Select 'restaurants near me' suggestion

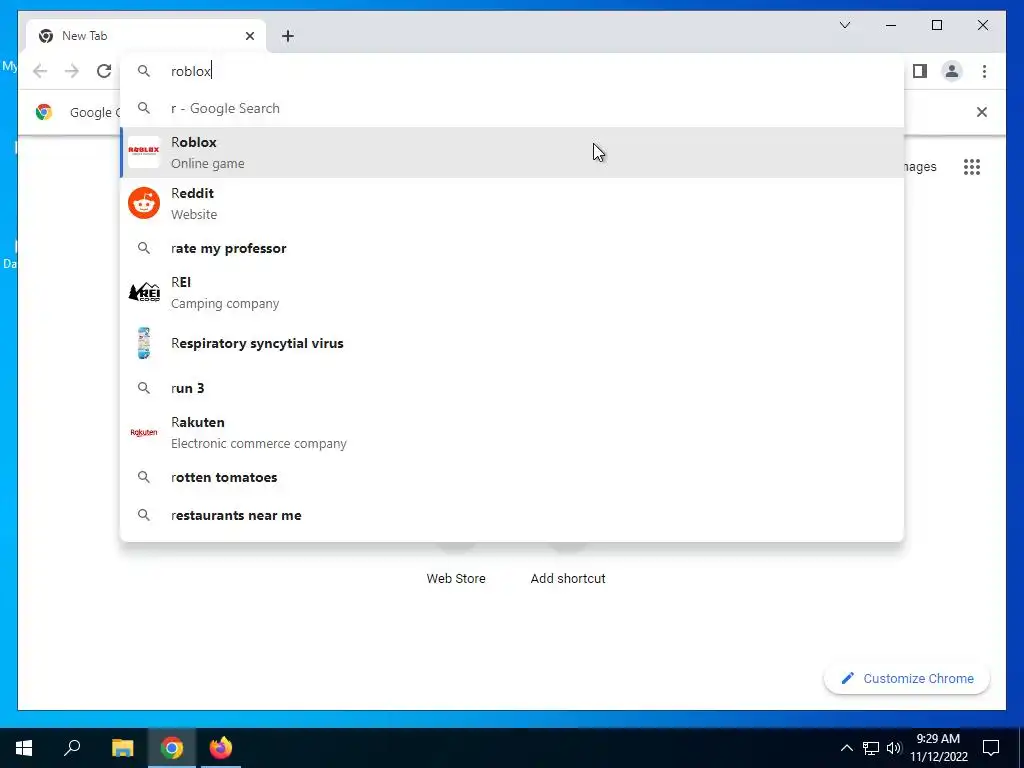512,515
